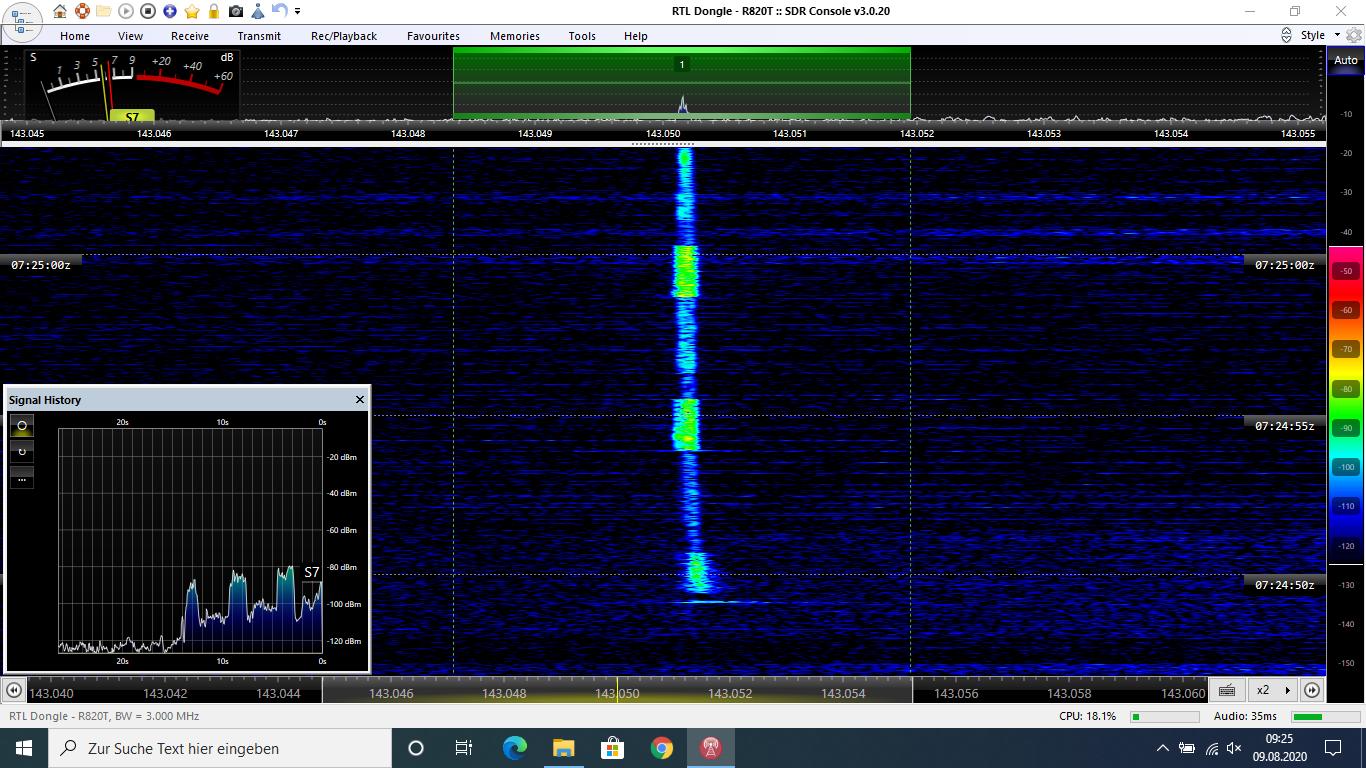Click the Audio: 35ms status text
The image size is (1366, 768).
coord(1245,716)
